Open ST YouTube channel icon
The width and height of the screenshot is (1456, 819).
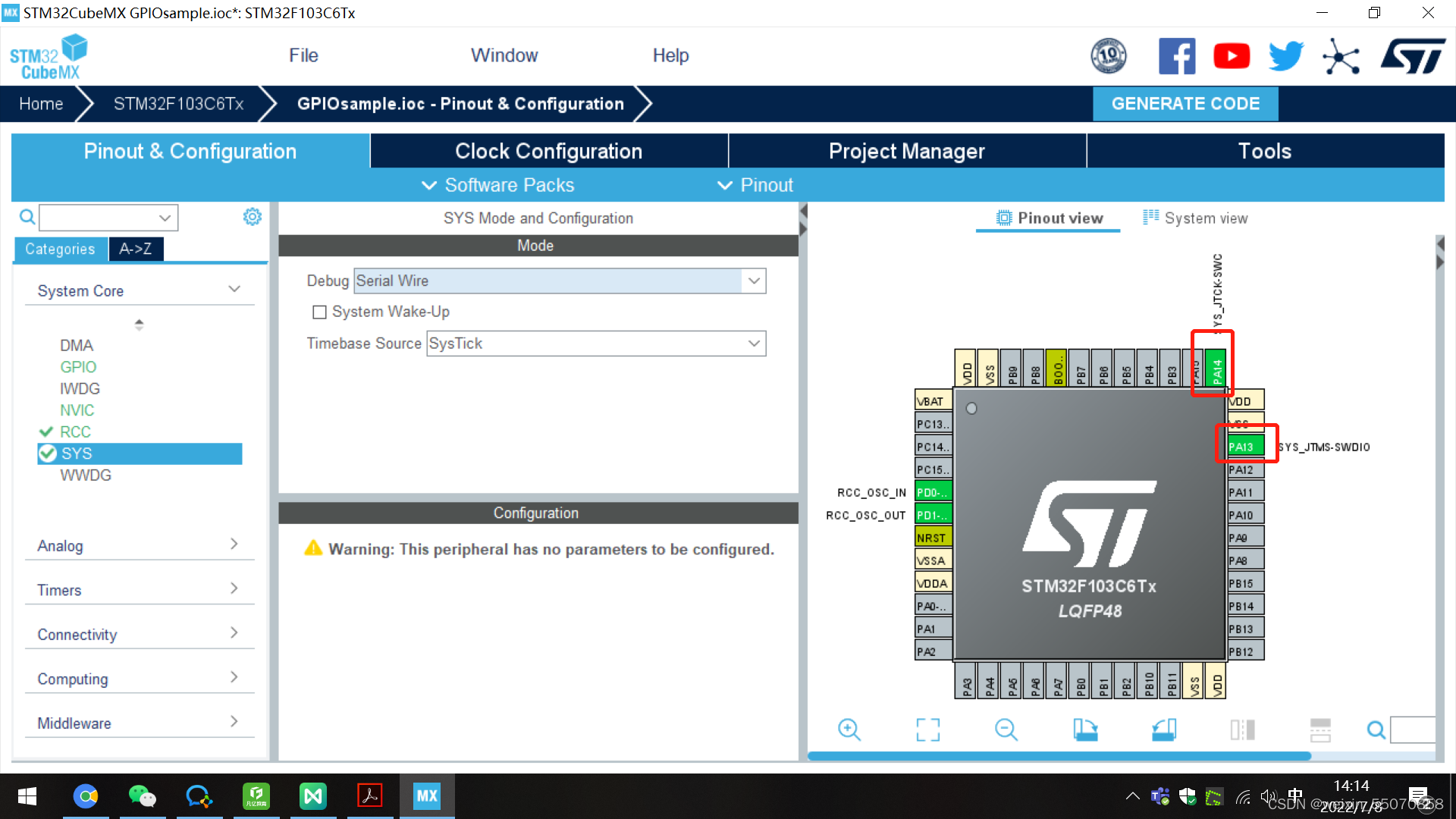click(1231, 56)
